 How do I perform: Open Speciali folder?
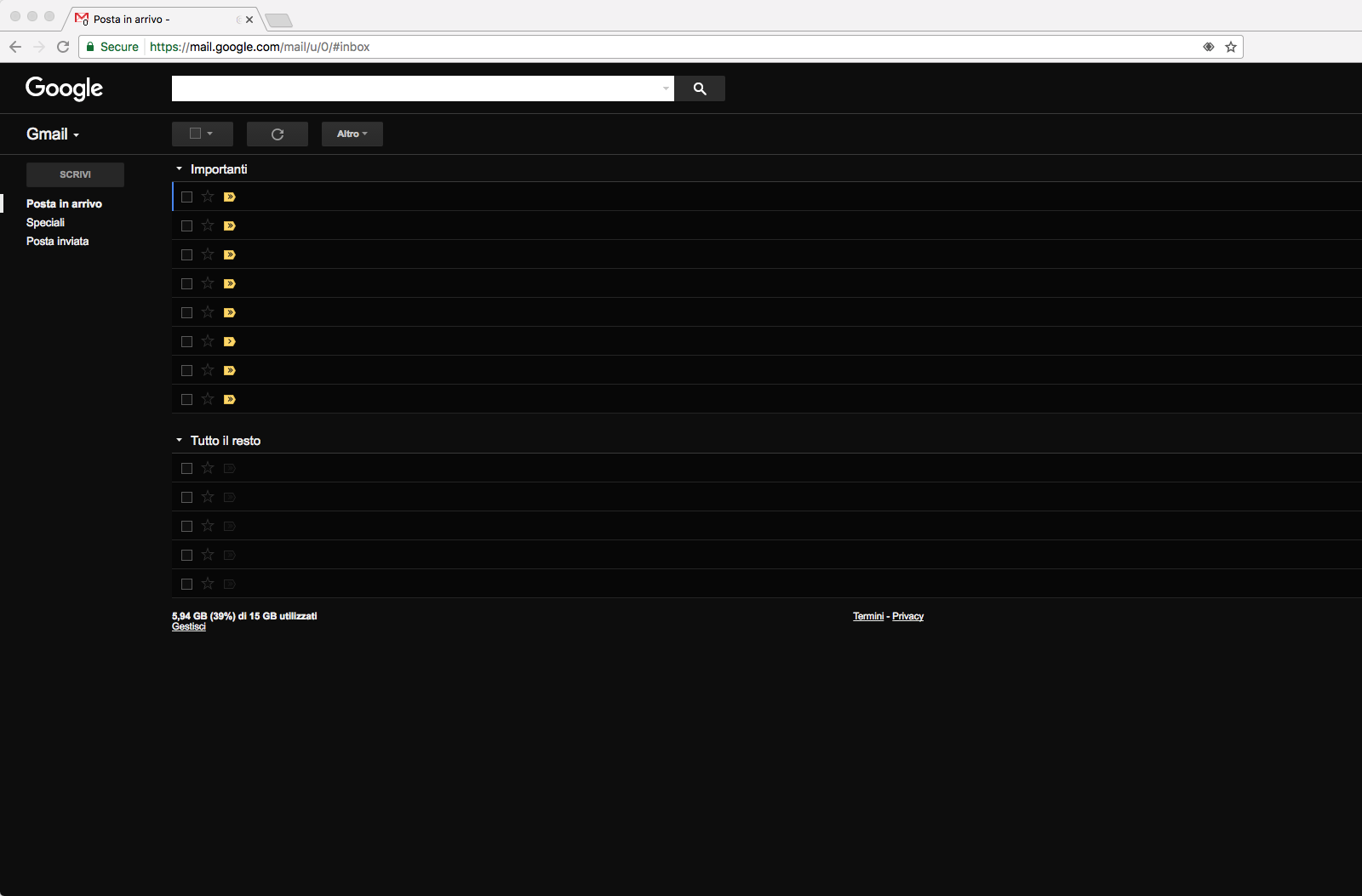pos(45,223)
